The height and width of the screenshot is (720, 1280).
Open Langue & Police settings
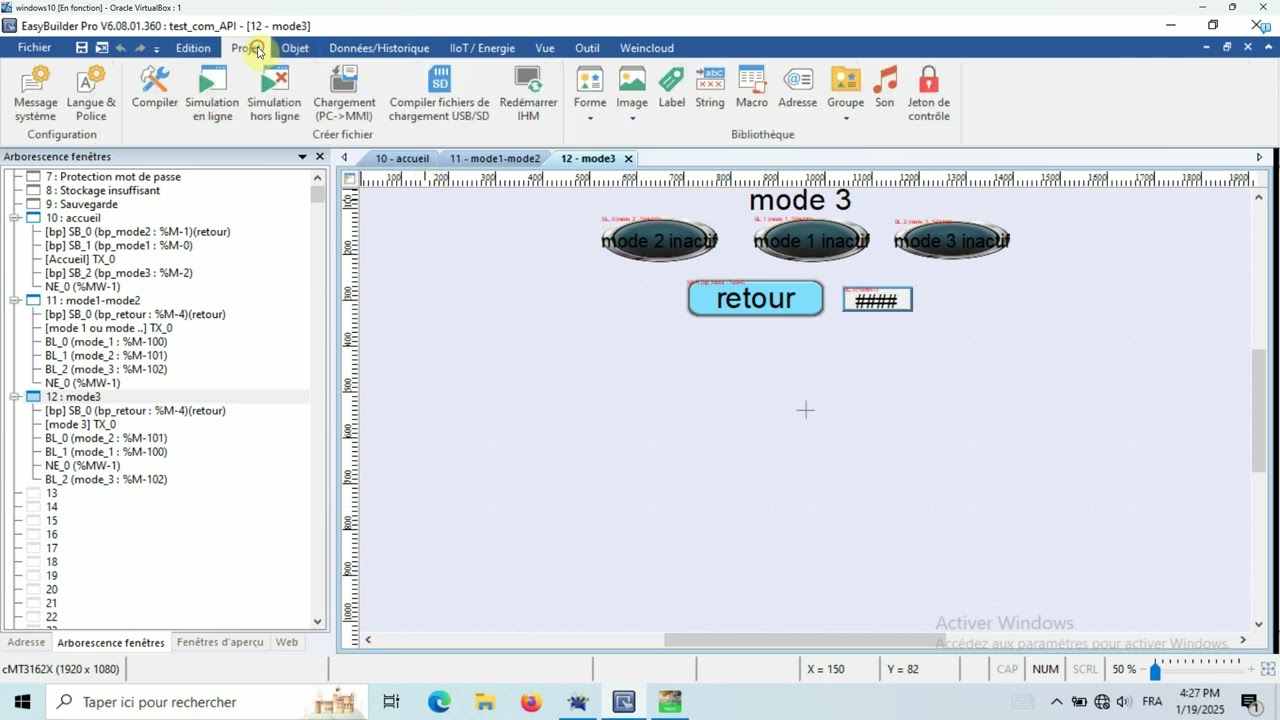[x=91, y=94]
